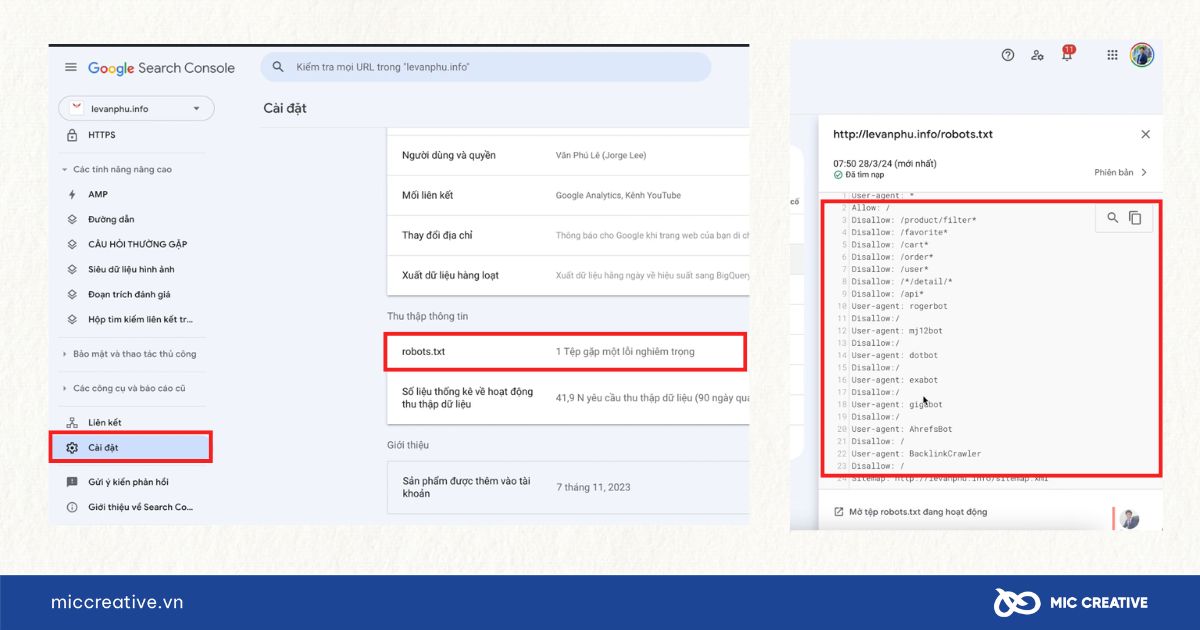This screenshot has width=1200, height=630.
Task: Click the info icon beside 'Giới thiệu'
Action: point(72,507)
